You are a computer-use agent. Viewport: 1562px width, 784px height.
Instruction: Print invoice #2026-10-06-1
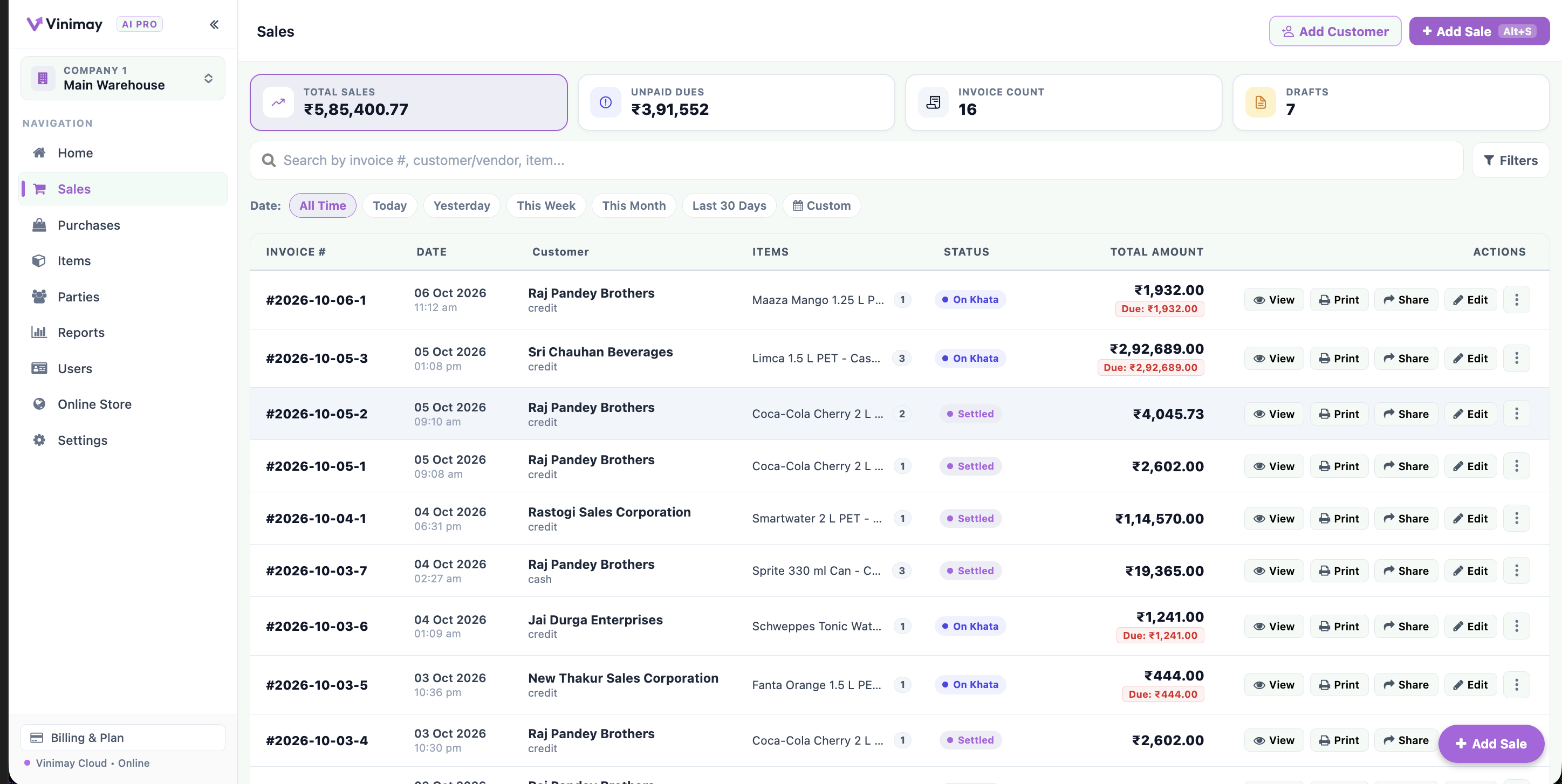[x=1339, y=300]
